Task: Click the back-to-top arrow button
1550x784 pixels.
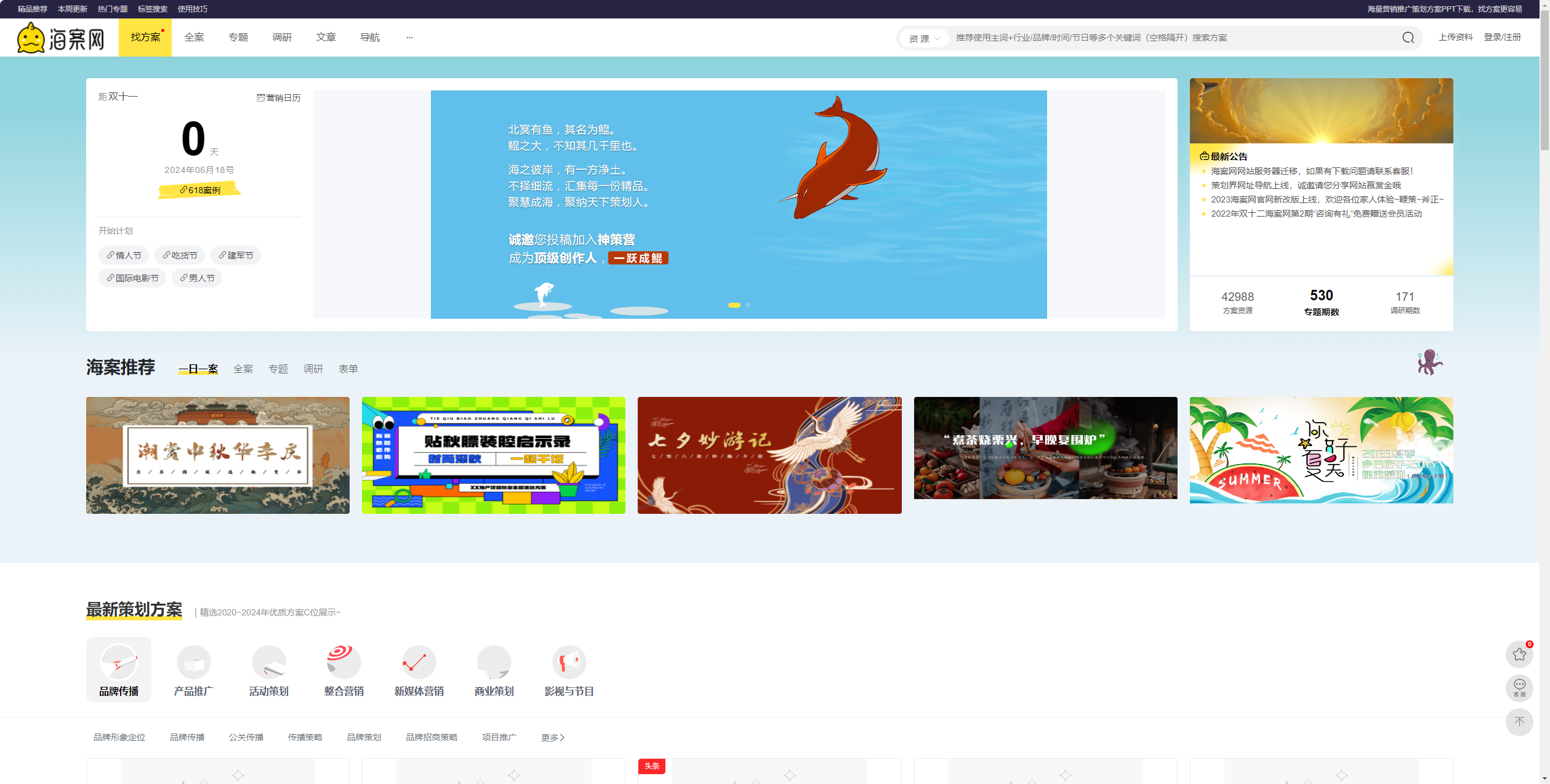Action: pyautogui.click(x=1519, y=722)
